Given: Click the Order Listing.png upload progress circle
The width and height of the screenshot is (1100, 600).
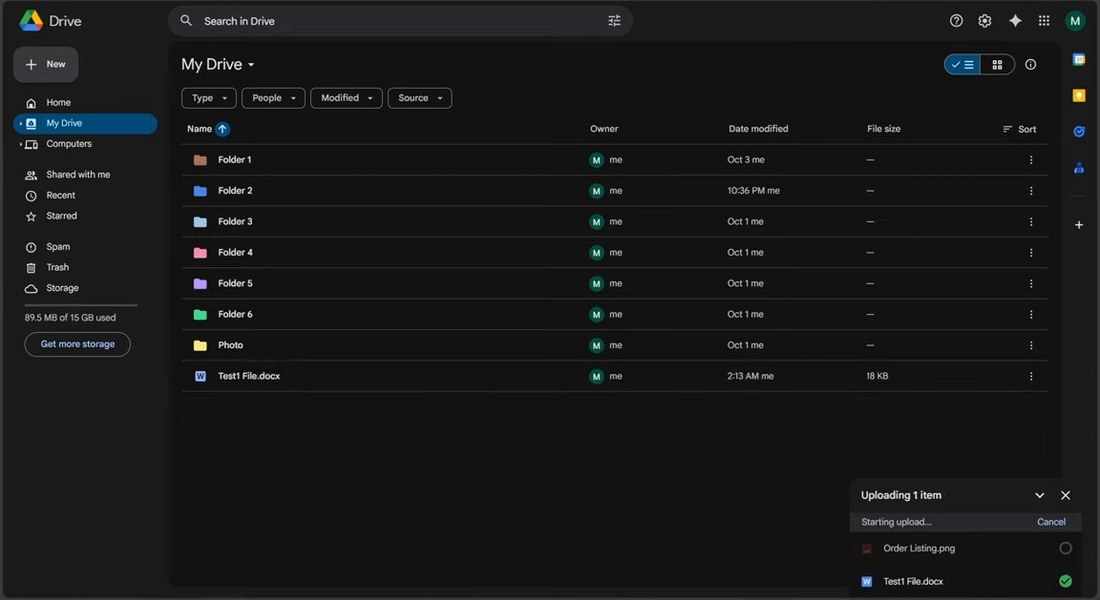Looking at the screenshot, I should 1065,549.
